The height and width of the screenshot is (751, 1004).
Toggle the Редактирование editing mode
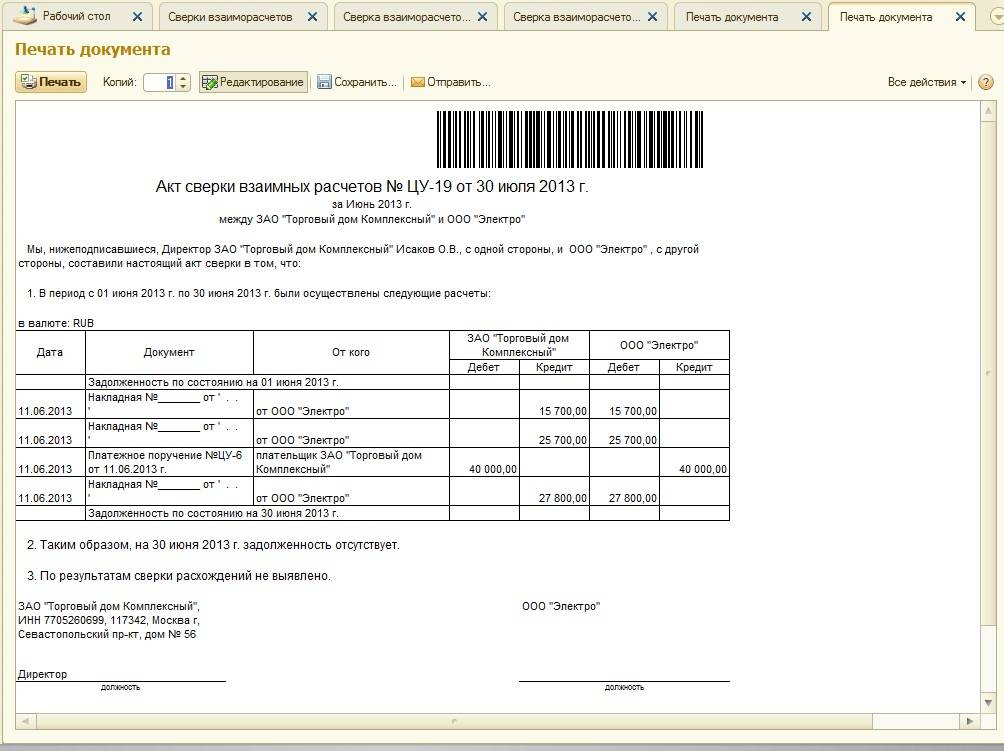[253, 82]
